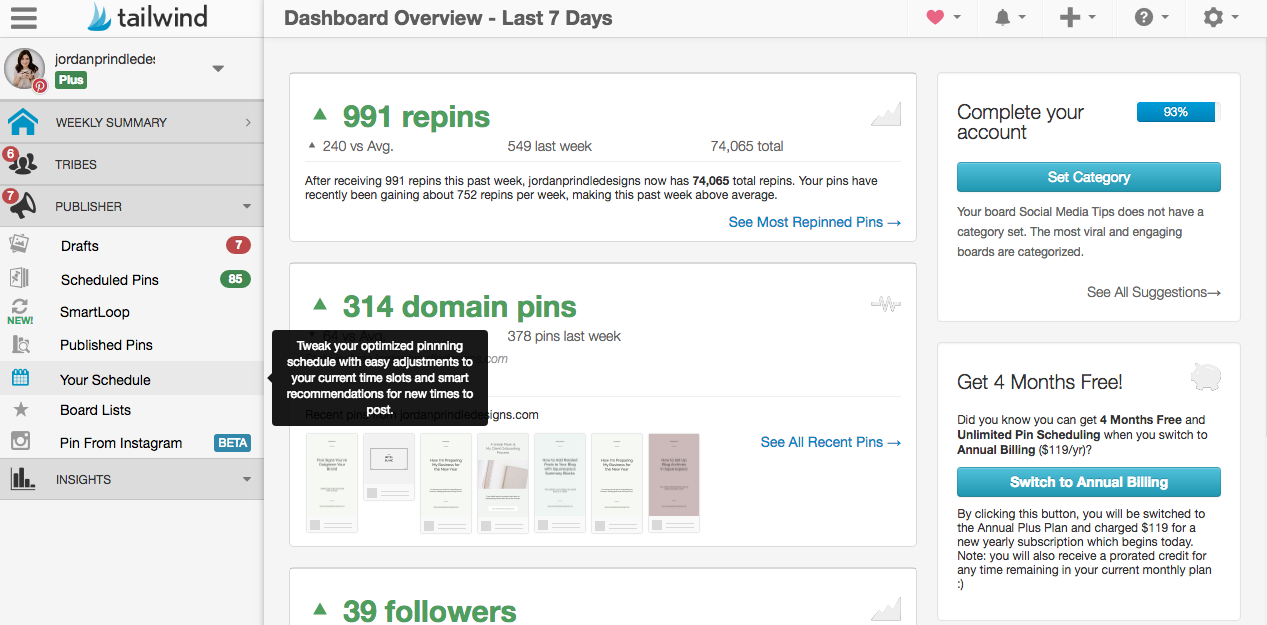This screenshot has width=1267, height=625.
Task: Click the Your Schedule calendar icon
Action: coord(20,378)
